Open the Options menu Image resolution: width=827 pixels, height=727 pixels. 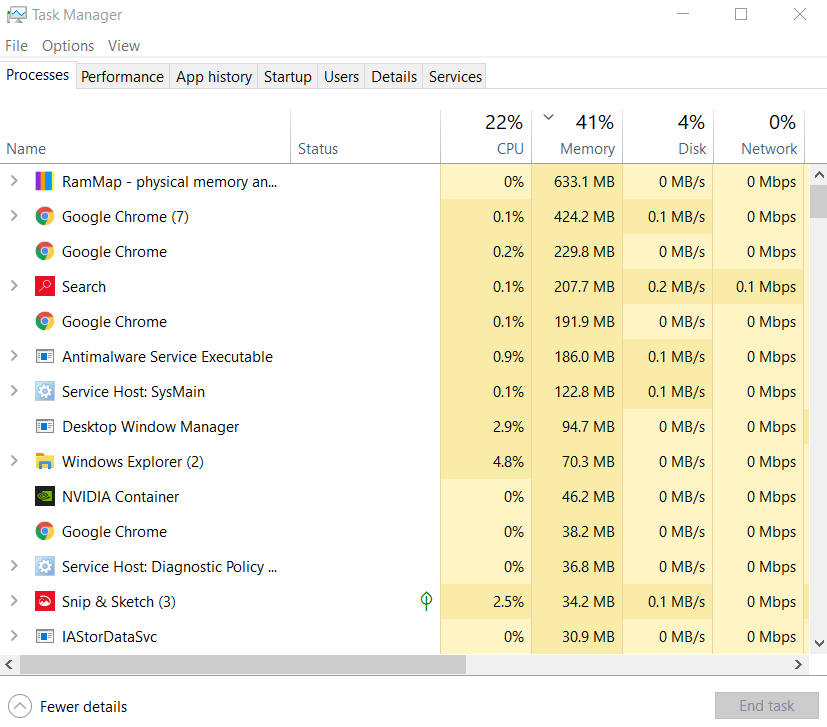tap(68, 46)
